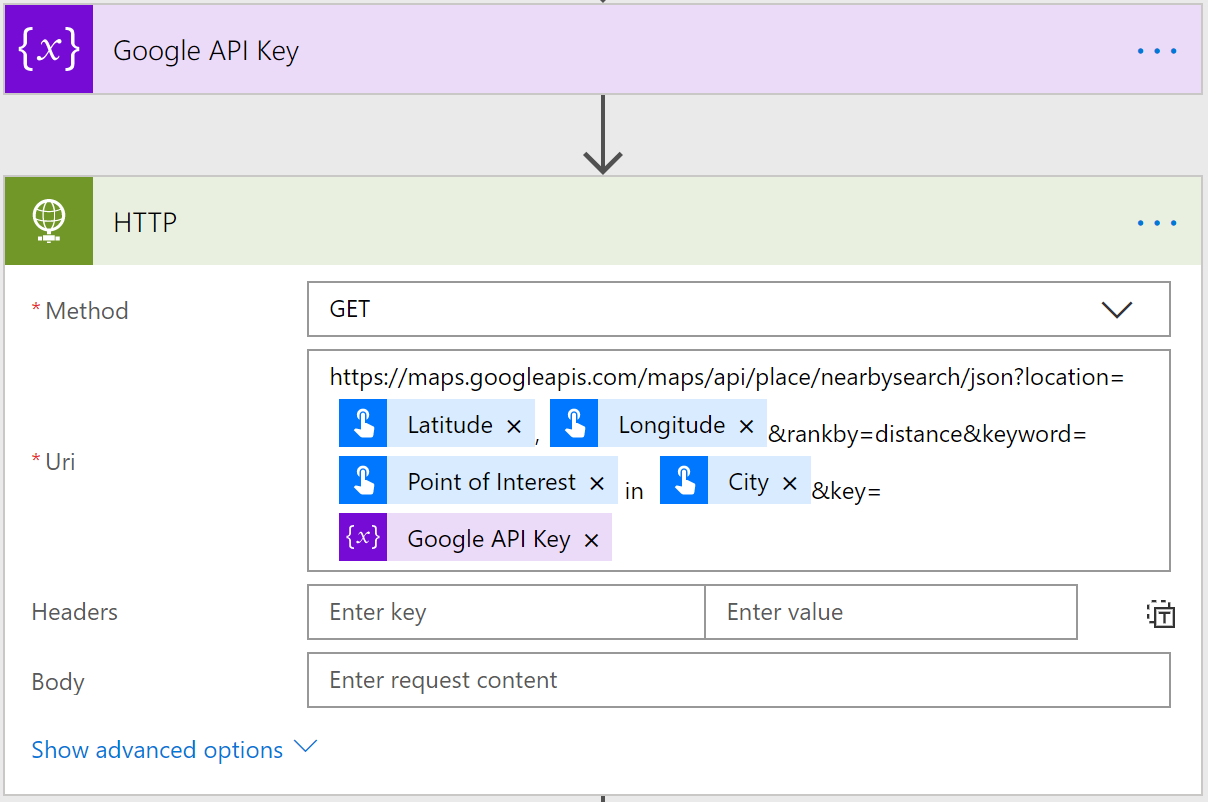Click the Headers Enter value field
1208x802 pixels.
tap(890, 612)
